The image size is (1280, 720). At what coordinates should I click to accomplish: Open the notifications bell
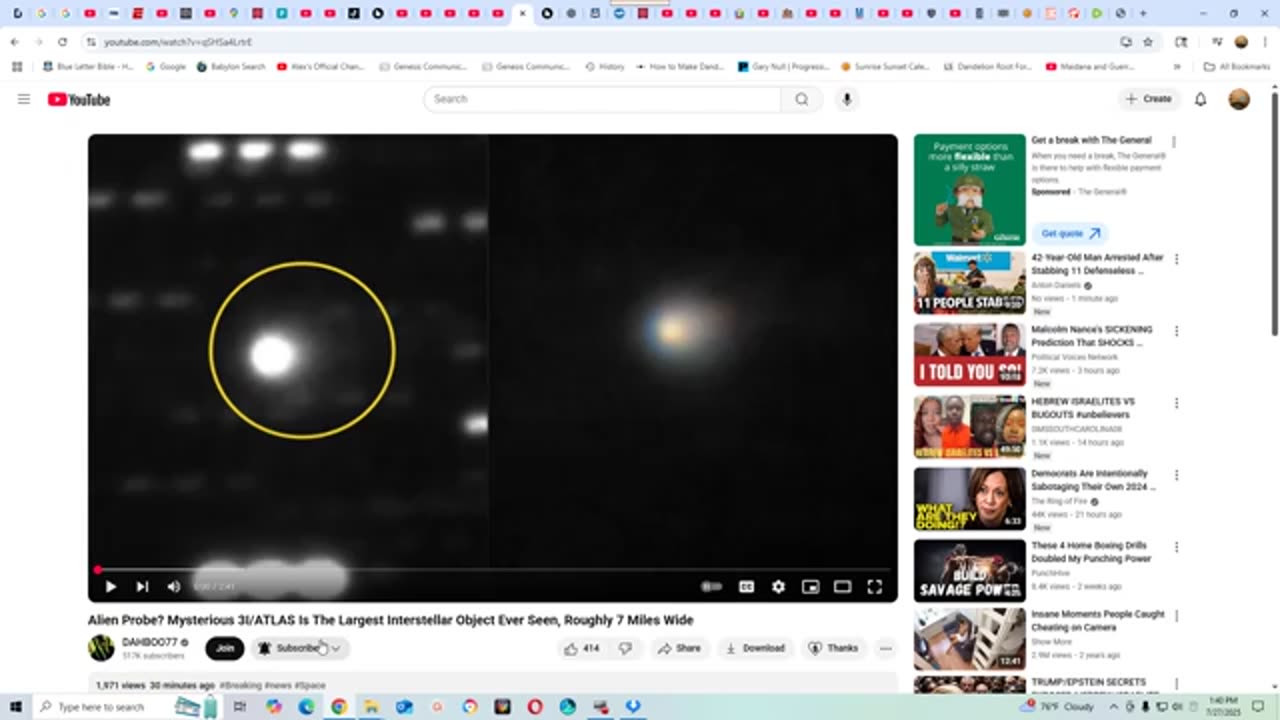(x=1201, y=99)
